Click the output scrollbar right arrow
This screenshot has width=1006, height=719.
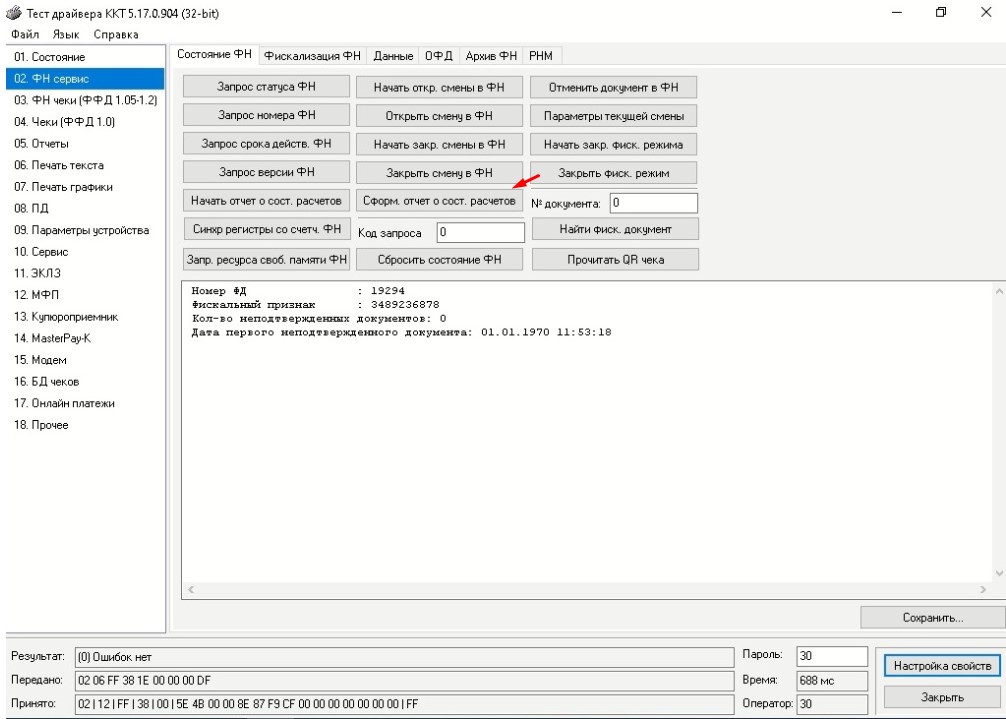pos(983,589)
